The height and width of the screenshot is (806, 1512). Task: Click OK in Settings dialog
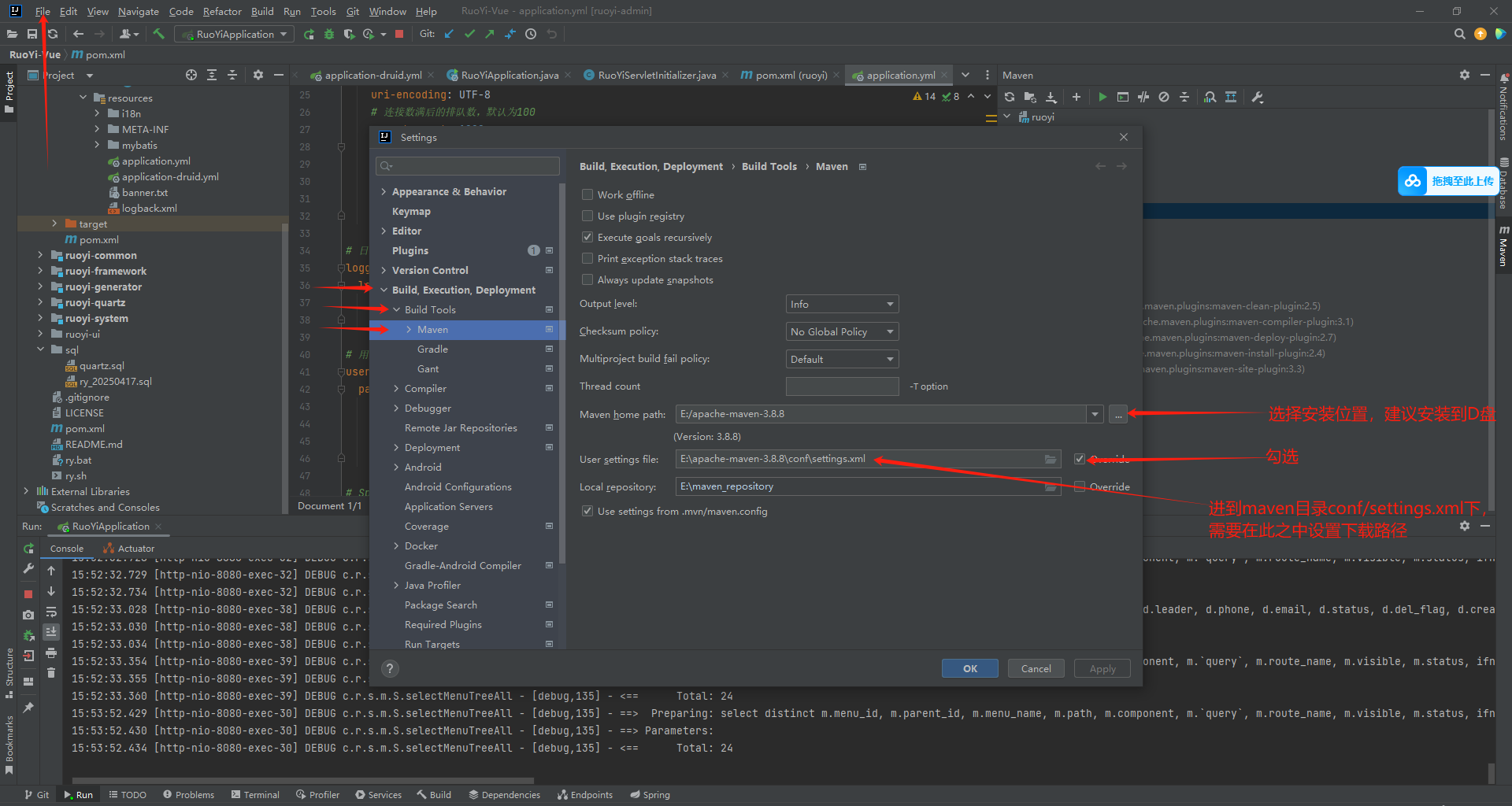[x=969, y=668]
